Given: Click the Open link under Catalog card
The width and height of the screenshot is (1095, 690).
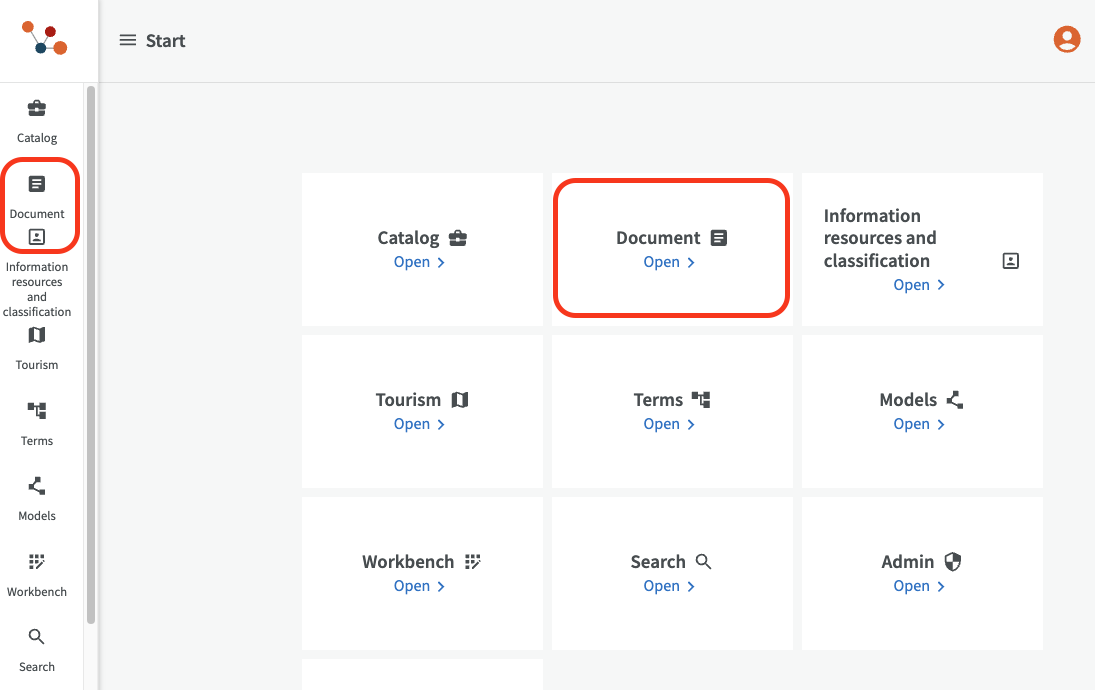Looking at the screenshot, I should coord(420,262).
